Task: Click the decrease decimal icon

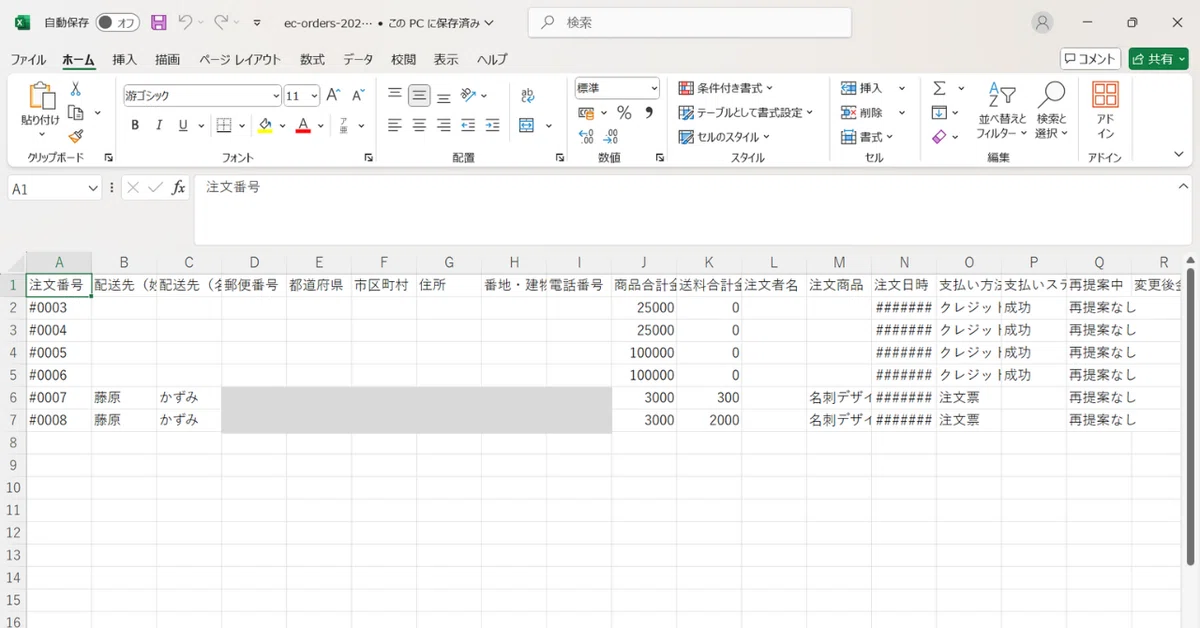Action: point(611,136)
